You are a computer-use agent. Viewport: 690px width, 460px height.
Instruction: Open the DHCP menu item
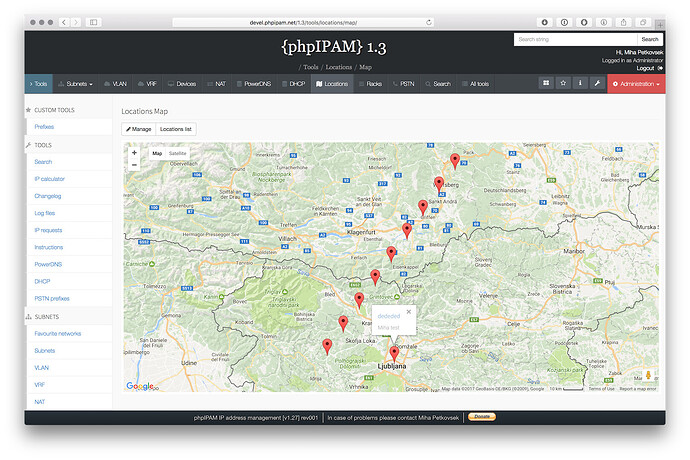[x=294, y=84]
